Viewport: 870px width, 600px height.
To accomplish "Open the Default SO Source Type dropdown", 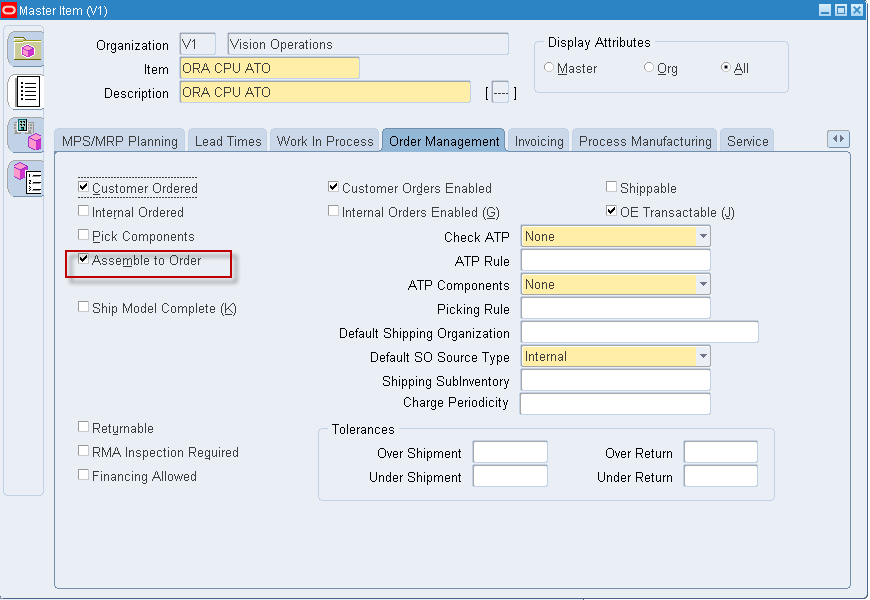I will 703,356.
